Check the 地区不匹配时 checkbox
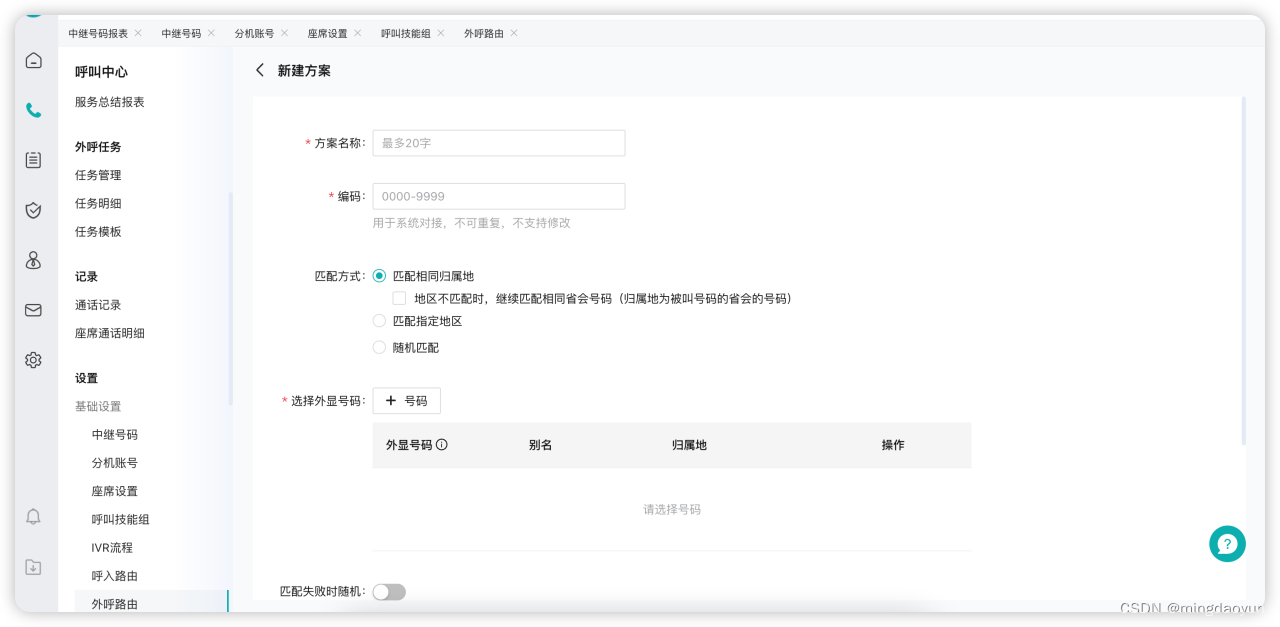Viewport: 1280px width, 627px height. (x=399, y=298)
